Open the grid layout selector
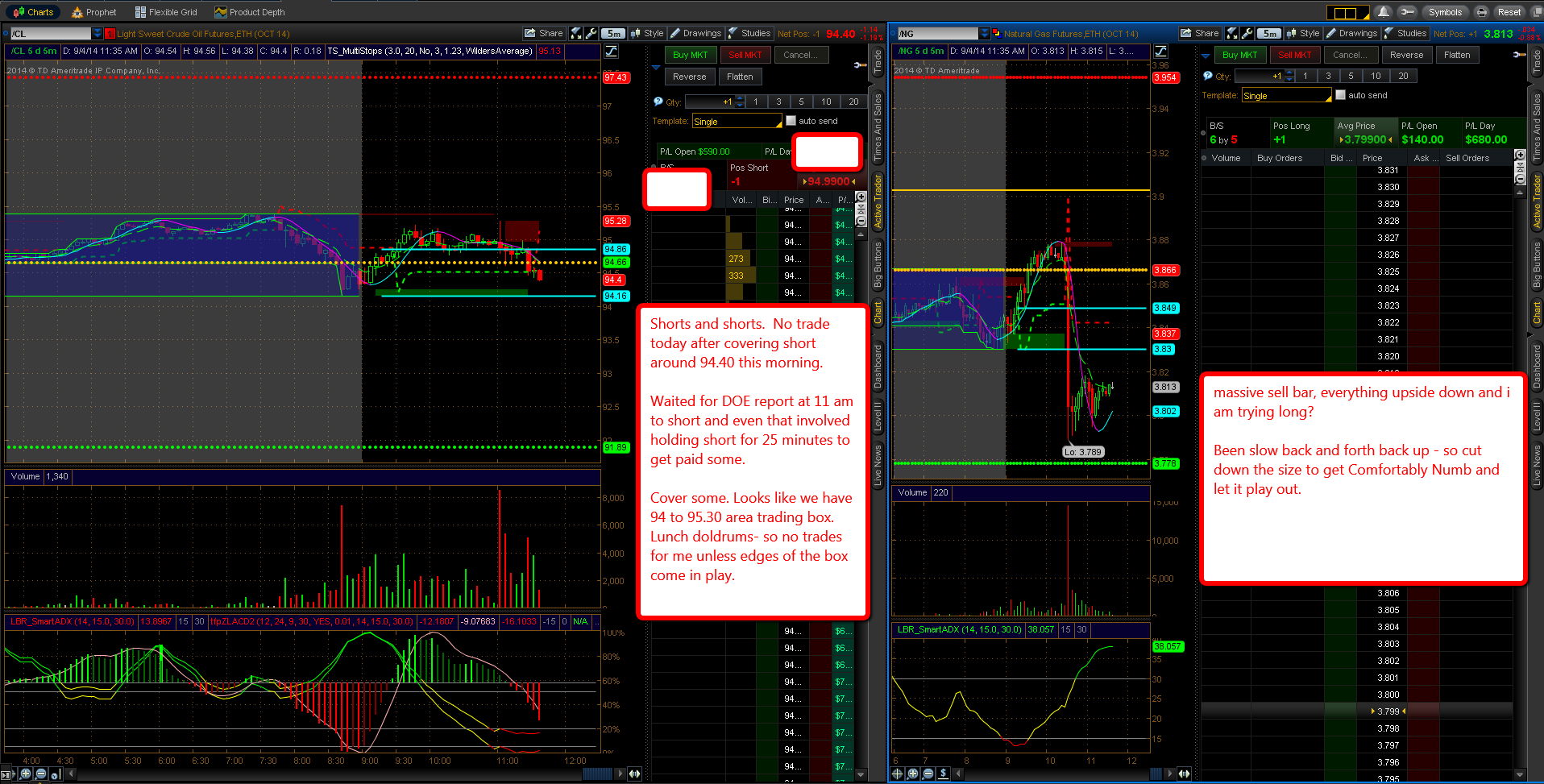This screenshot has width=1544, height=784. [x=1347, y=12]
